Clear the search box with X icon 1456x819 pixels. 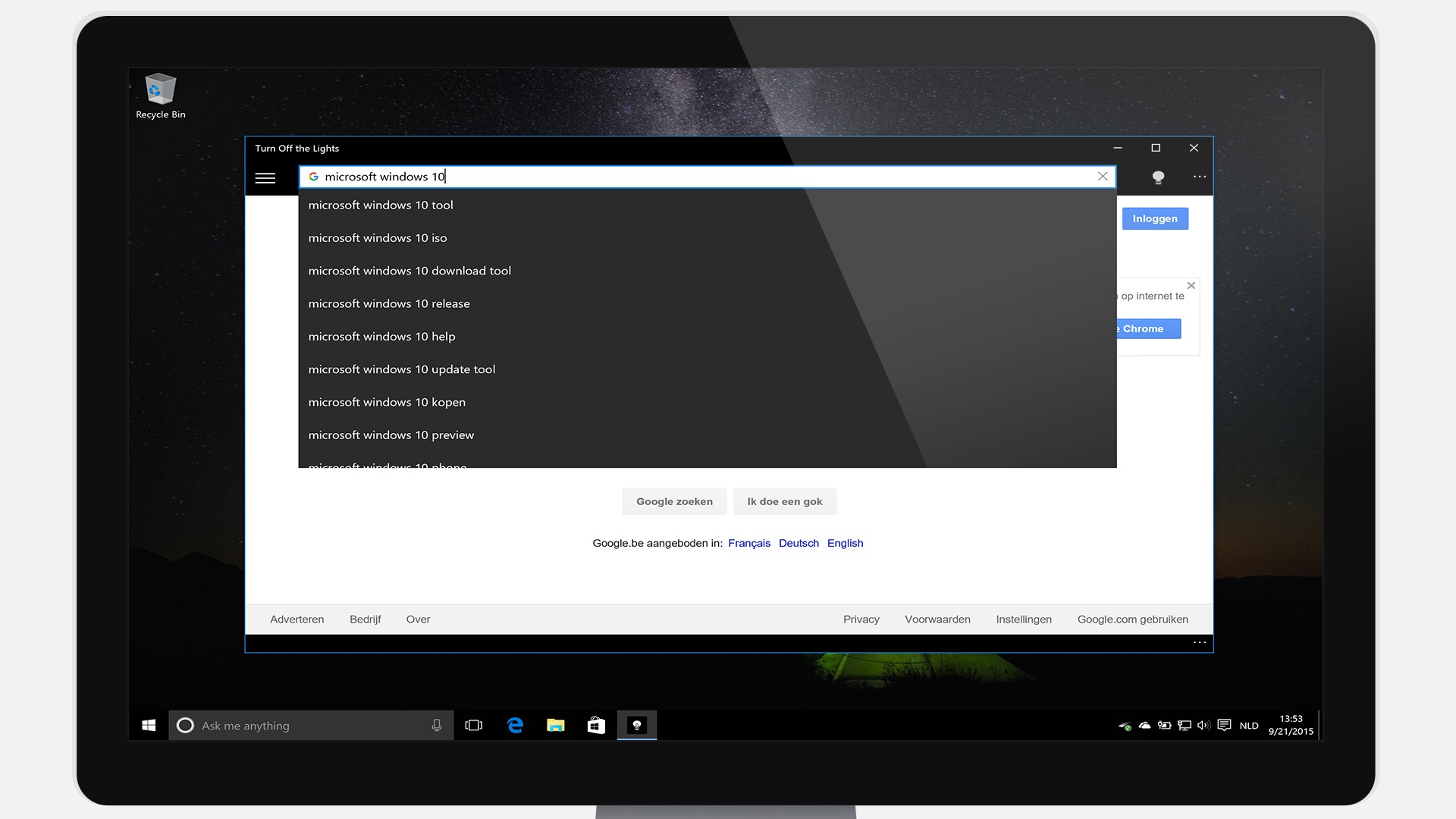[1103, 177]
